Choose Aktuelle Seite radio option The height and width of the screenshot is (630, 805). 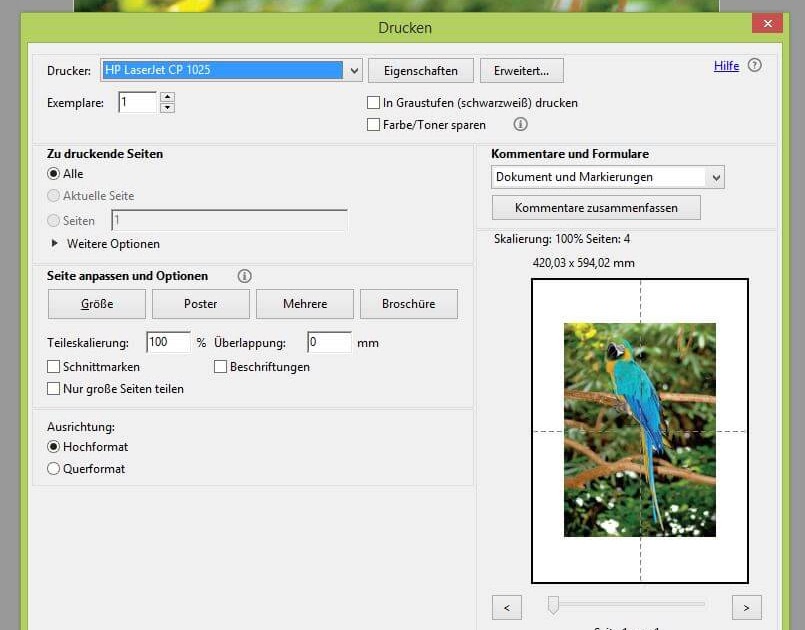tap(53, 196)
